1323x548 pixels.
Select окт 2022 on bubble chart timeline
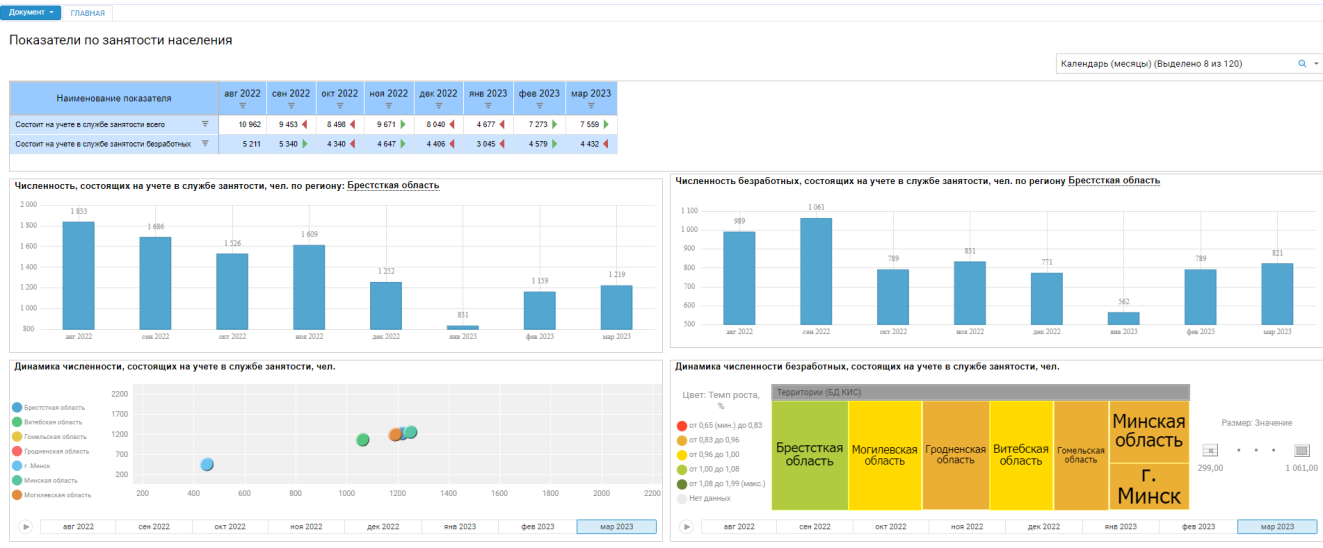(x=230, y=526)
